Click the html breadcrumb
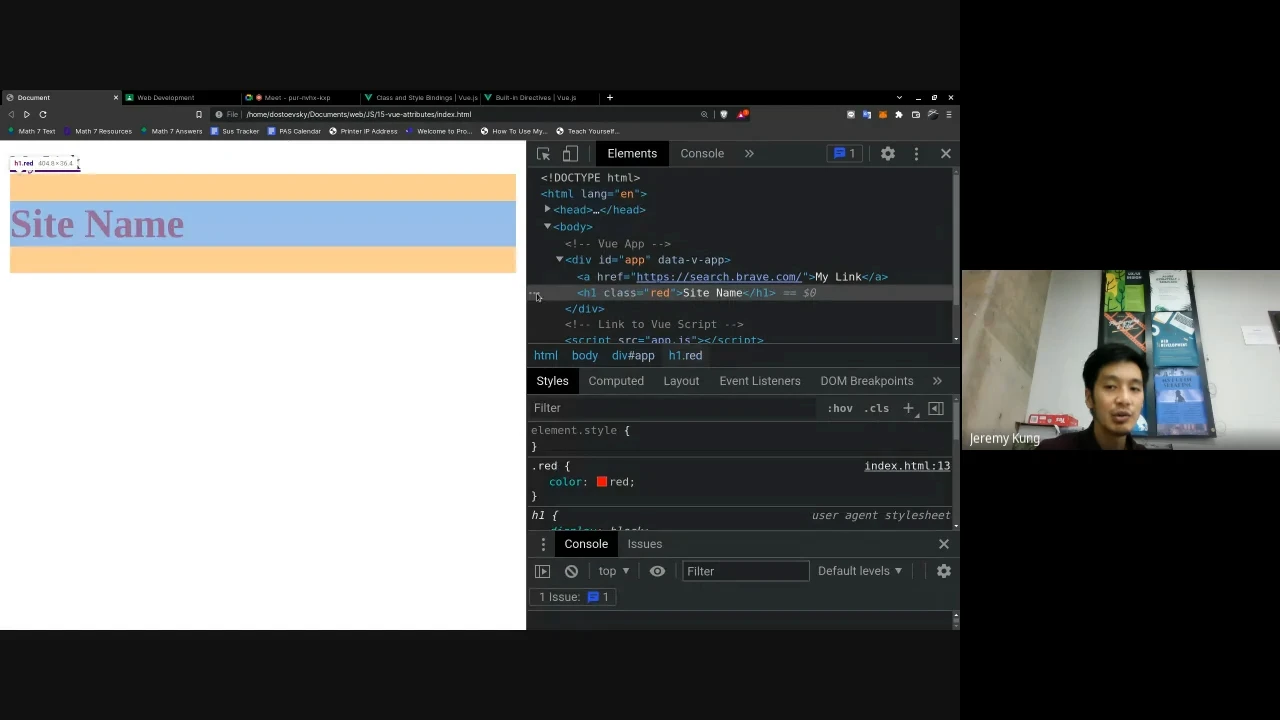The width and height of the screenshot is (1280, 720). pos(546,355)
